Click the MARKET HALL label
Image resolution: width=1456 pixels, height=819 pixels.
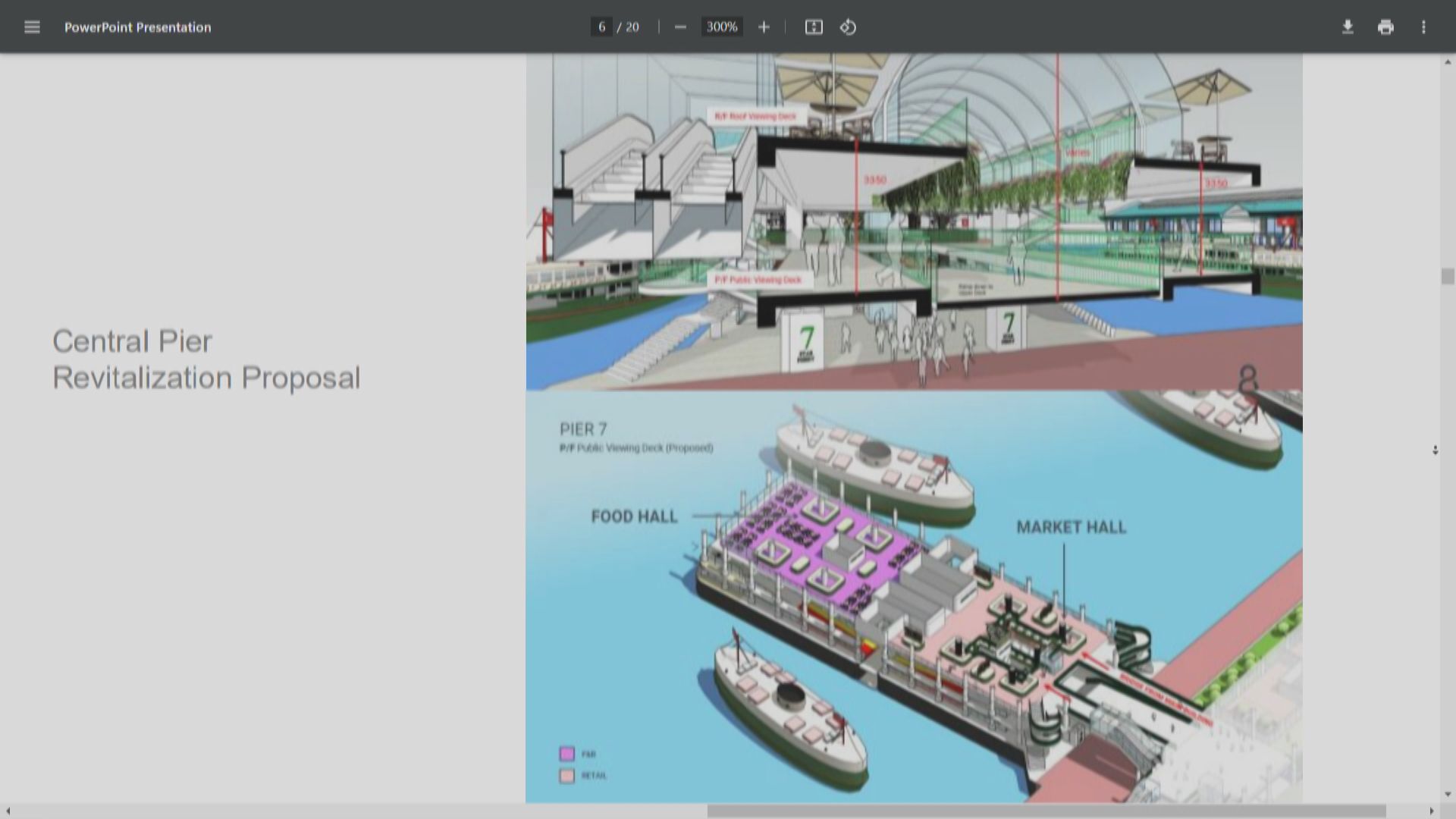[1071, 527]
